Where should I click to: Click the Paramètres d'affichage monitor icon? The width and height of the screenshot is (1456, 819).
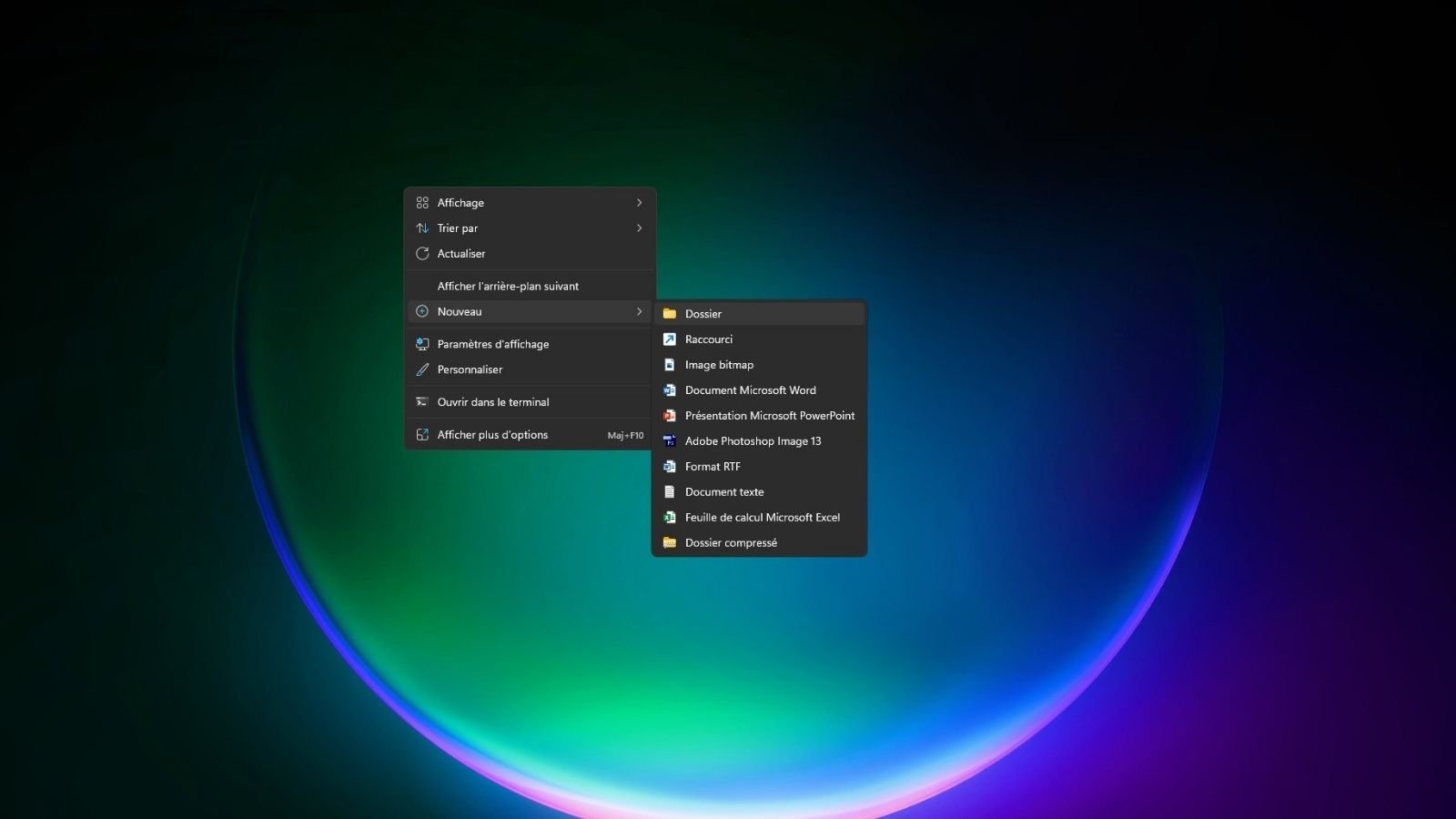(x=421, y=344)
